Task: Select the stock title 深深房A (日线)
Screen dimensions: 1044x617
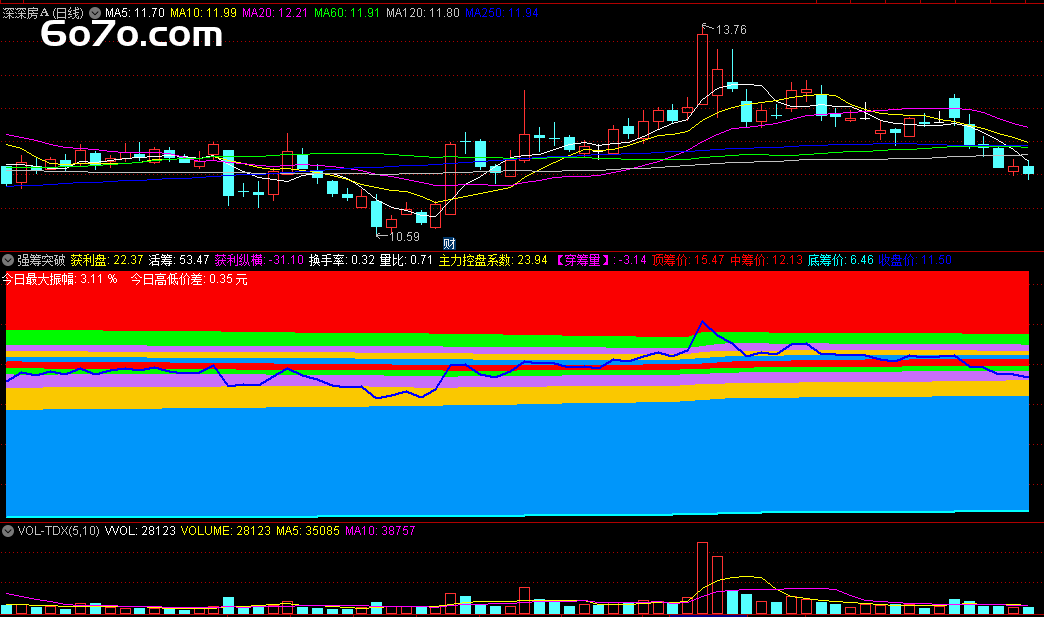Action: click(43, 13)
